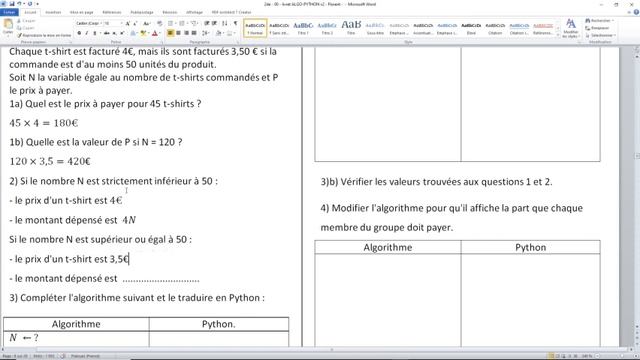Toggle Italic formatting
Image resolution: width=640 pixels, height=360 pixels.
87,33
